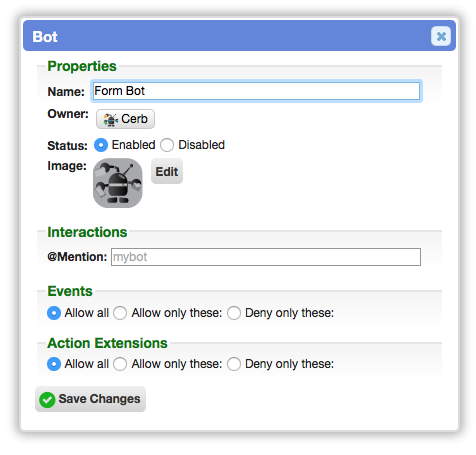Click the Interactions section heading
The width and height of the screenshot is (476, 455).
87,232
